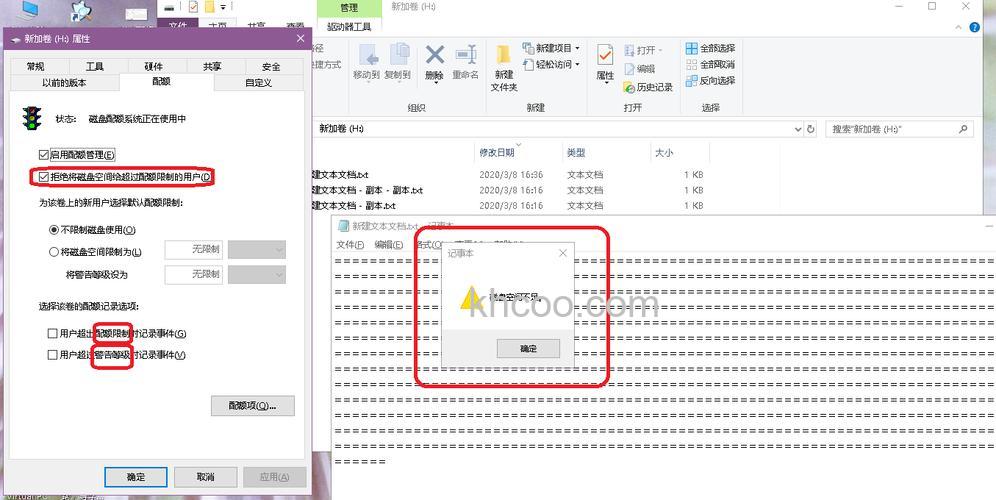996x500 pixels.
Task: Switch to Tools (工具) properties tab
Action: click(95, 66)
